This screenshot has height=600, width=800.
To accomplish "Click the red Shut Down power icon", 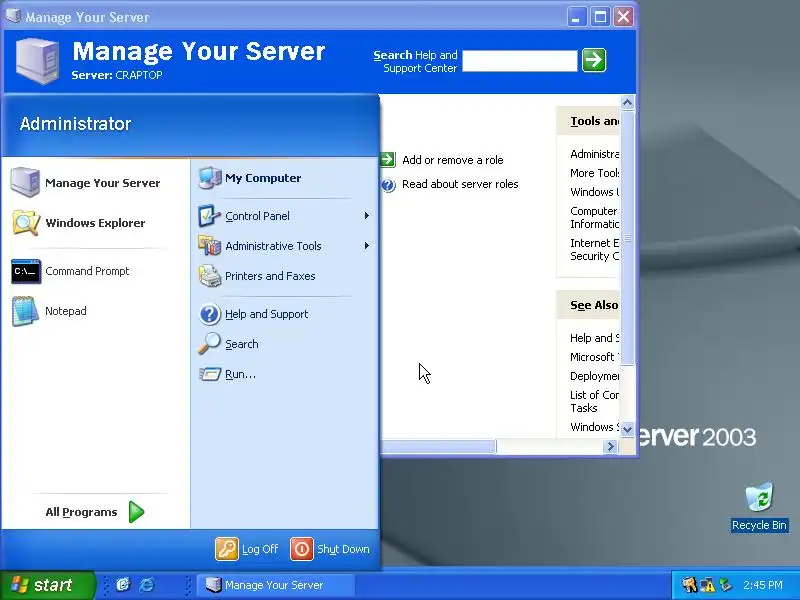I will coord(302,549).
